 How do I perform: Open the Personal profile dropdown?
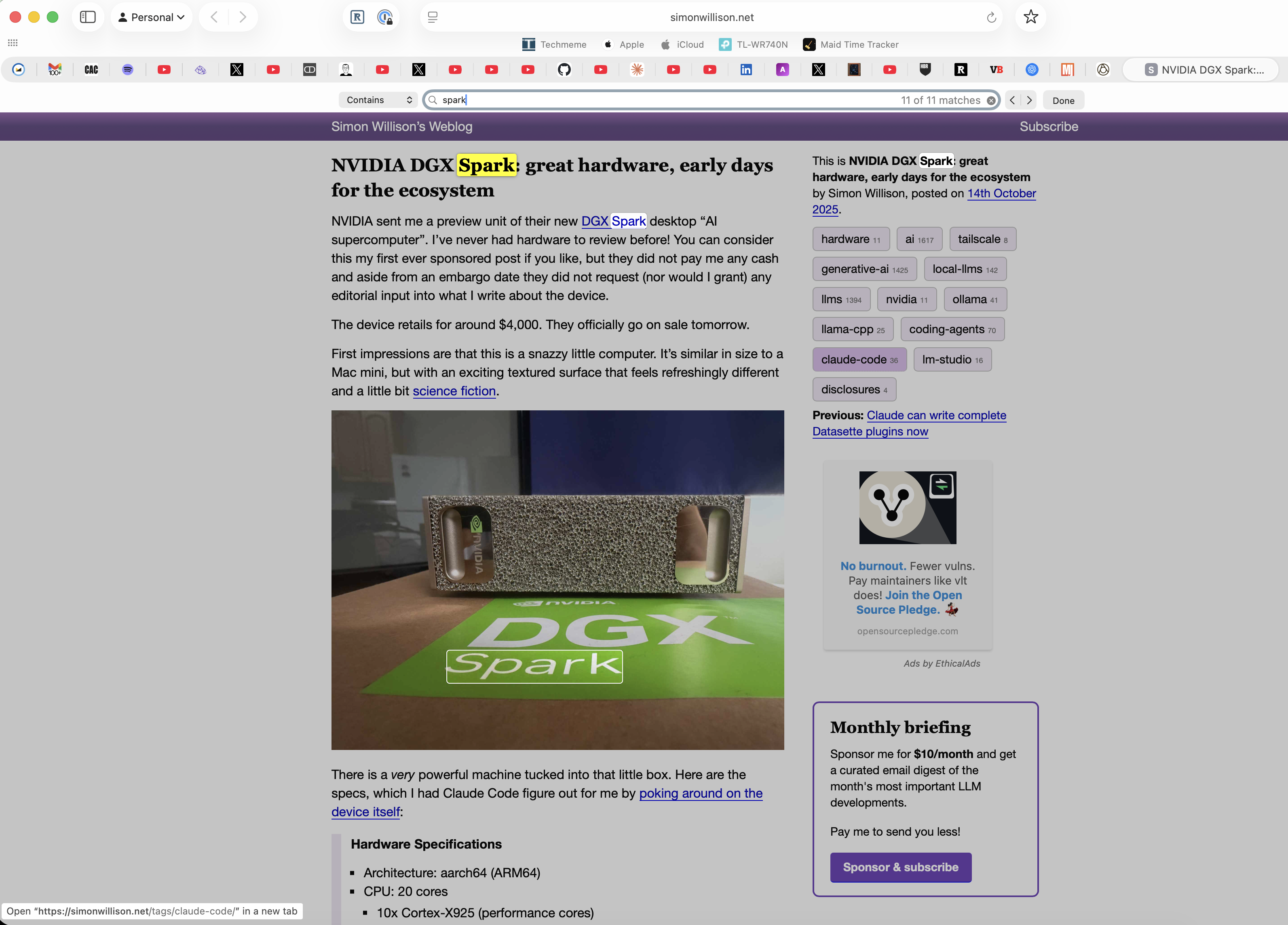tap(152, 17)
